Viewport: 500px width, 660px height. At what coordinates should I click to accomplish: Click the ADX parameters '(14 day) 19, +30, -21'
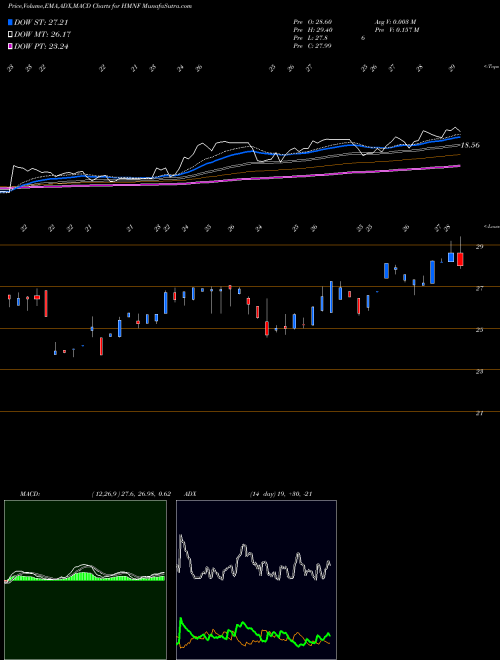click(x=280, y=494)
